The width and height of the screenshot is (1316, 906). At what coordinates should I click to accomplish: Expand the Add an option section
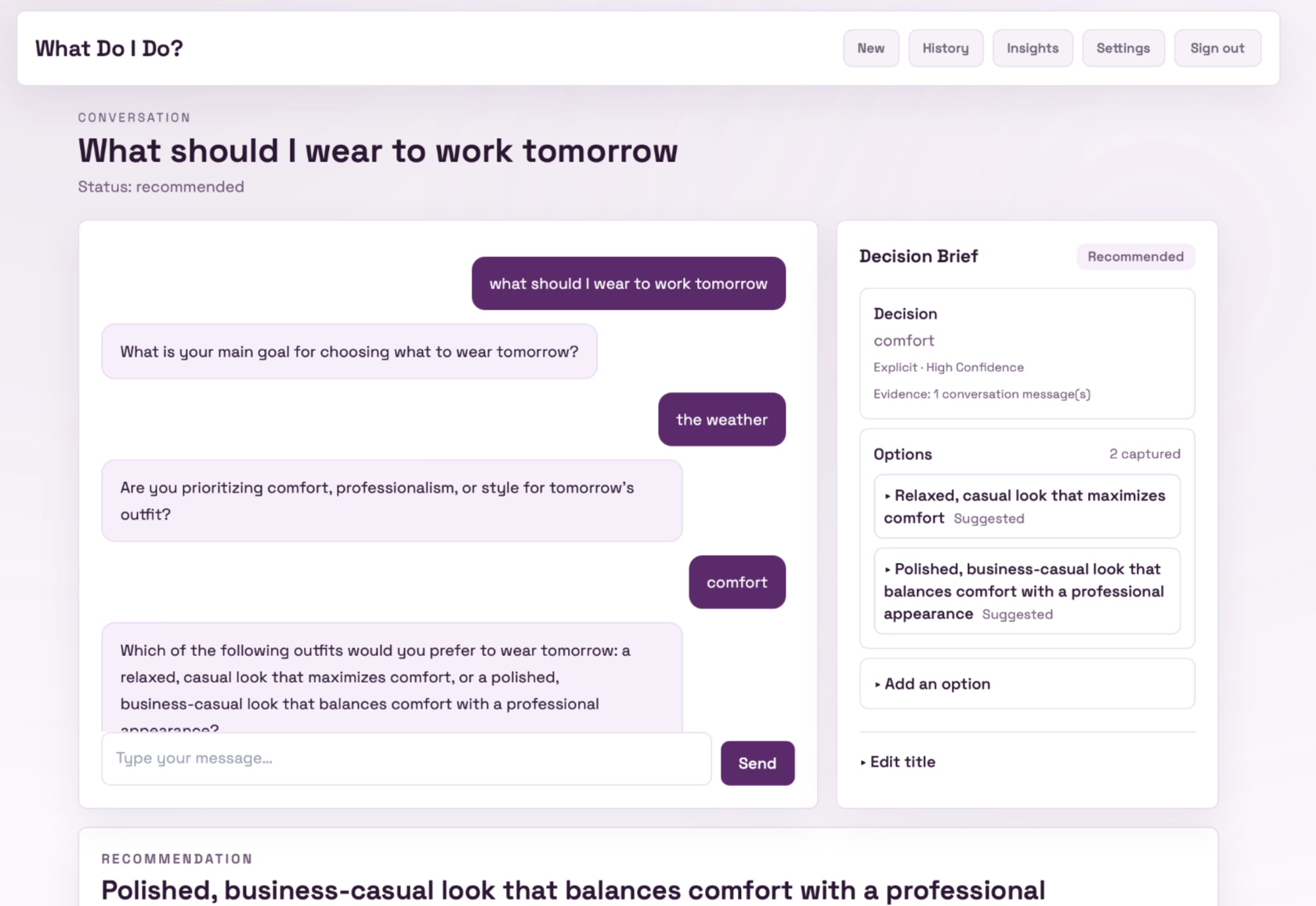point(1027,684)
